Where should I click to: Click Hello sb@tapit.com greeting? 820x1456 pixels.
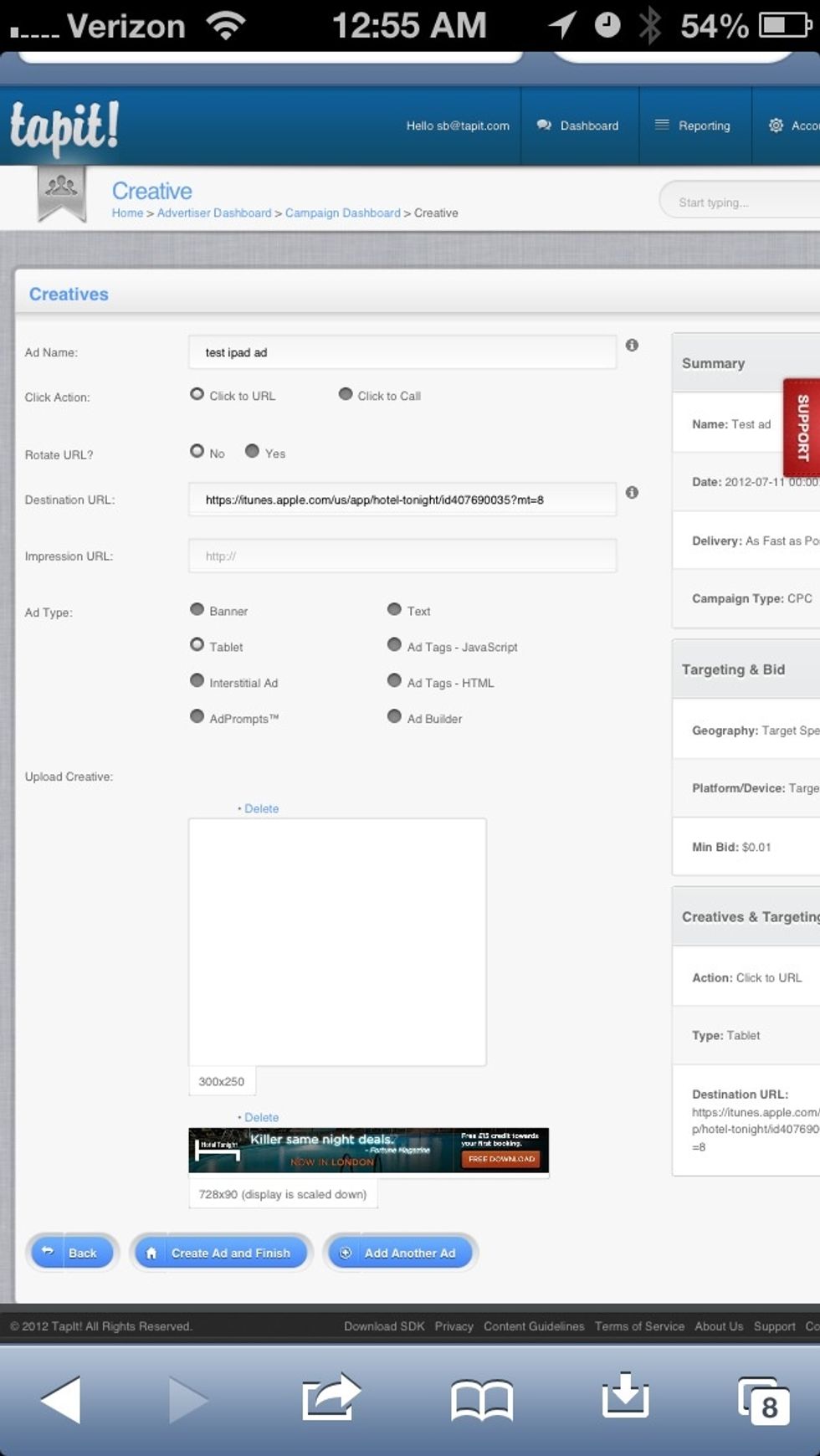pos(458,126)
